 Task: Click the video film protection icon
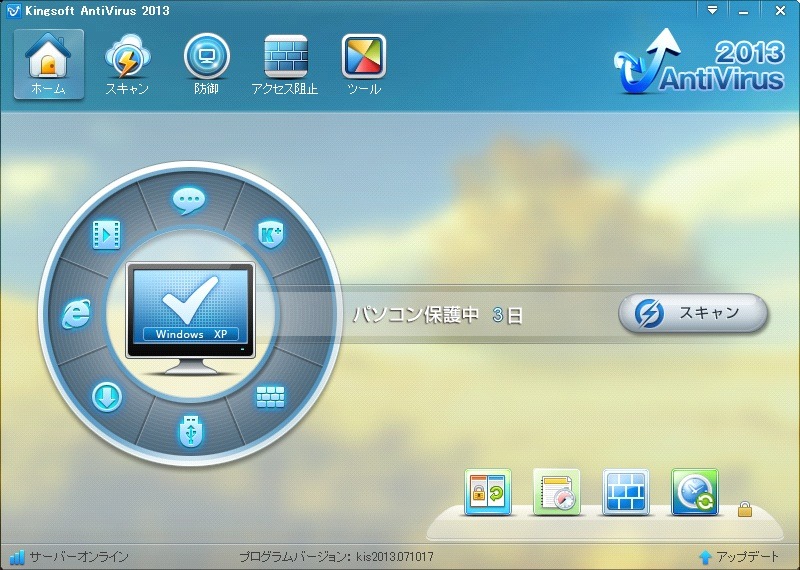tap(107, 235)
